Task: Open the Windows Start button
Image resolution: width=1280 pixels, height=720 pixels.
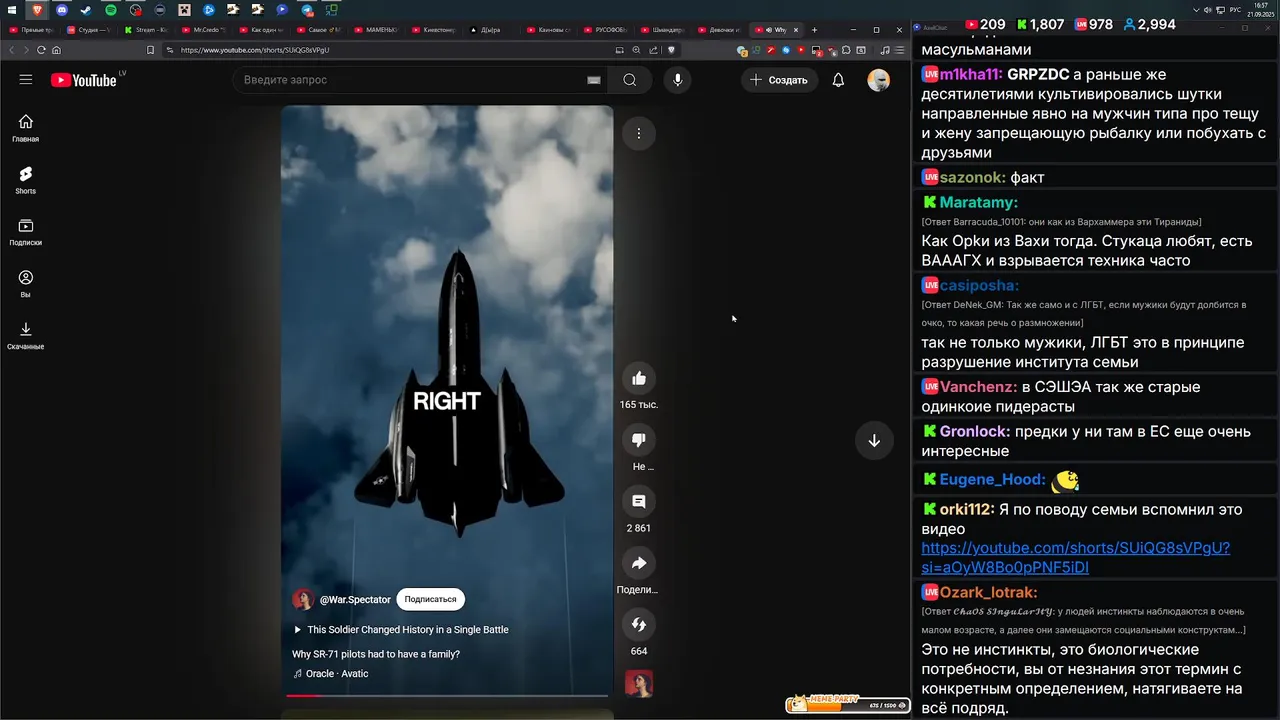Action: (13, 10)
